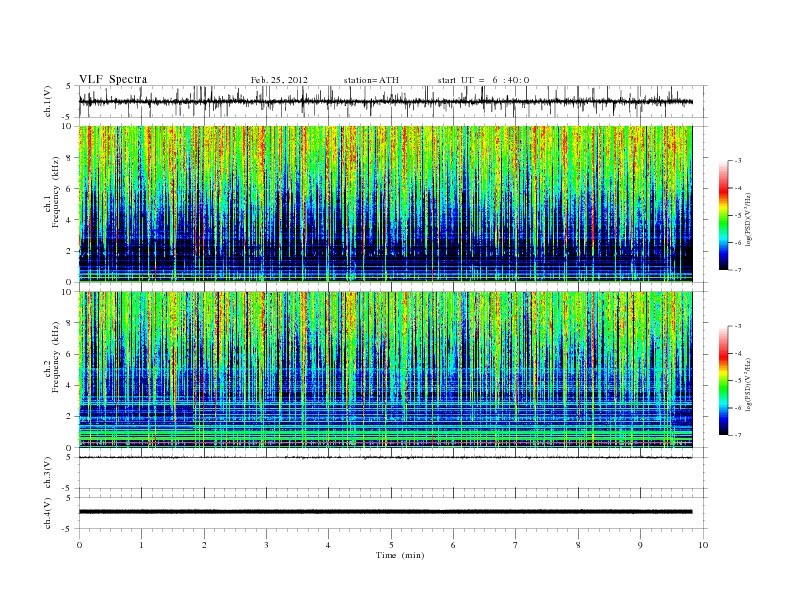Click the "2" kHz tick on ch.2 spectrogram
The width and height of the screenshot is (792, 612).
(71, 417)
